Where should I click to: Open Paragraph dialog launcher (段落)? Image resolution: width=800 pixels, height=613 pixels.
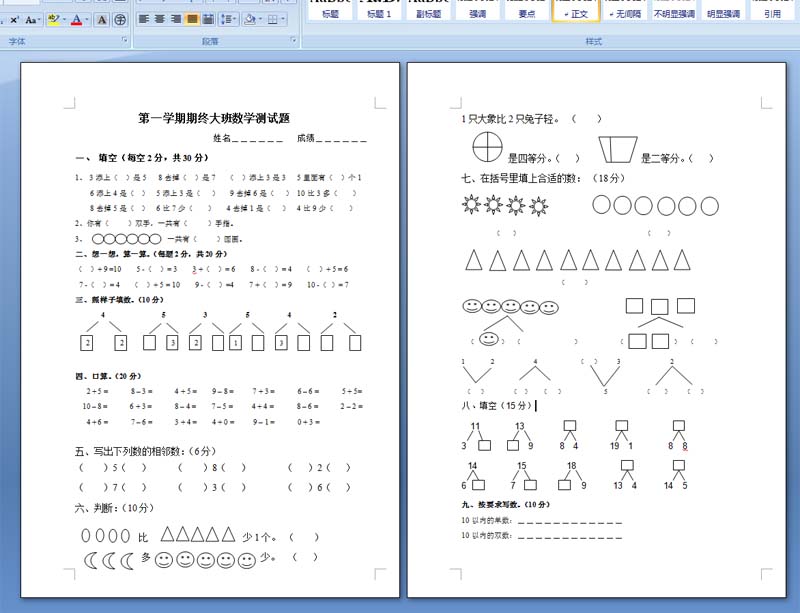coord(293,40)
